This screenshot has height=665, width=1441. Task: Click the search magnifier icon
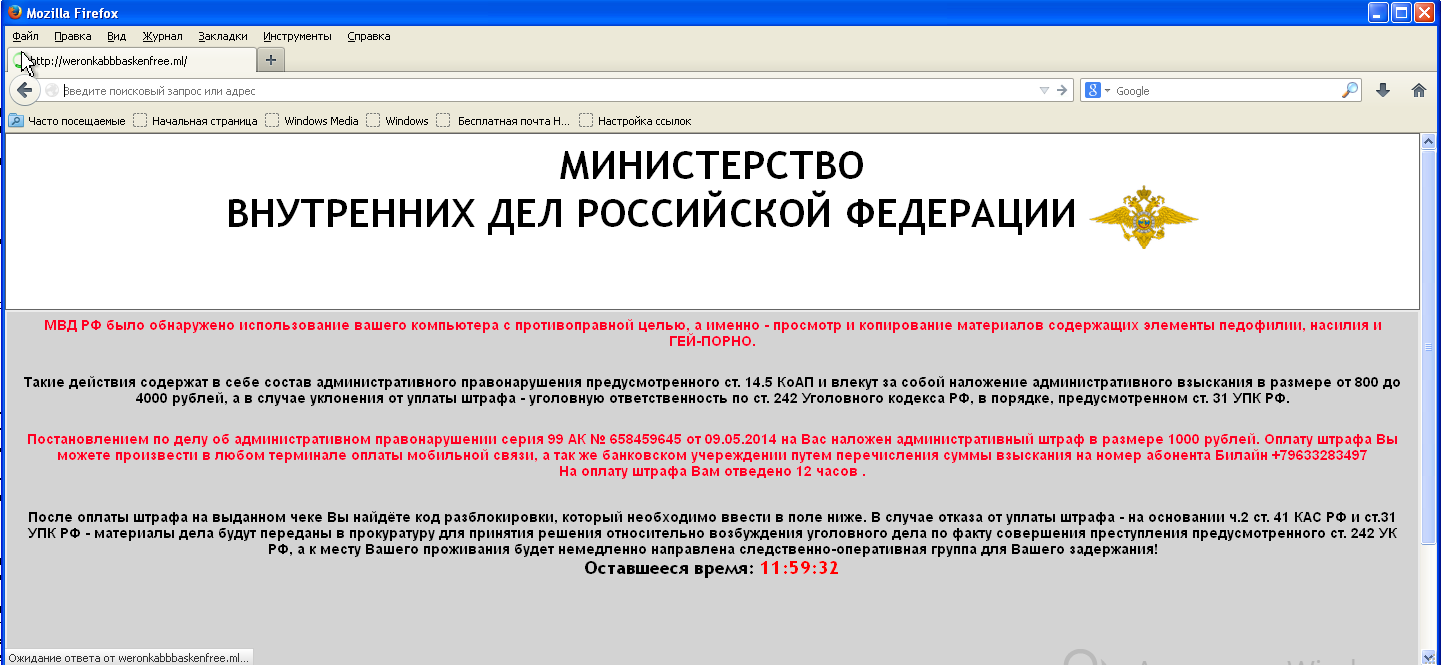coord(1350,90)
